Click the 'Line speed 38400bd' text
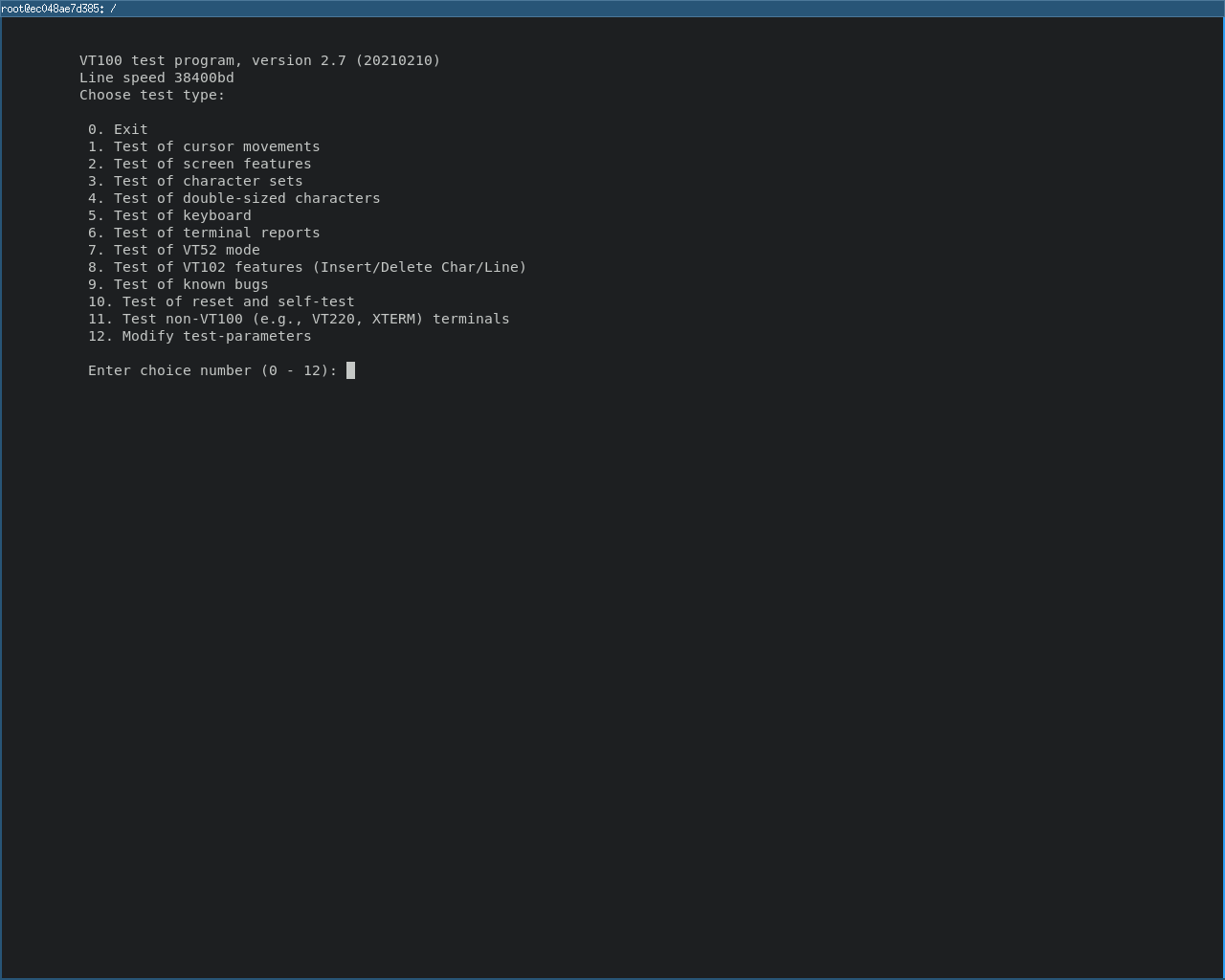This screenshot has height=980, width=1225. tap(157, 78)
